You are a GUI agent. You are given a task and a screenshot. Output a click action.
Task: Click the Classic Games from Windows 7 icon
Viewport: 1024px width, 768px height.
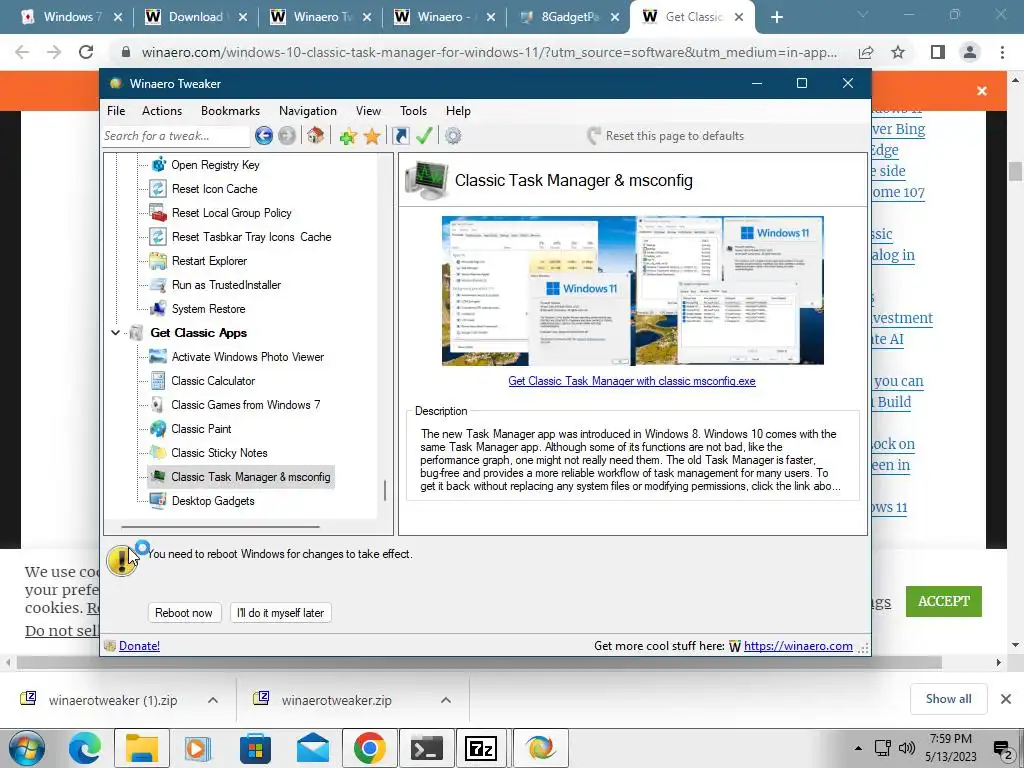click(158, 405)
